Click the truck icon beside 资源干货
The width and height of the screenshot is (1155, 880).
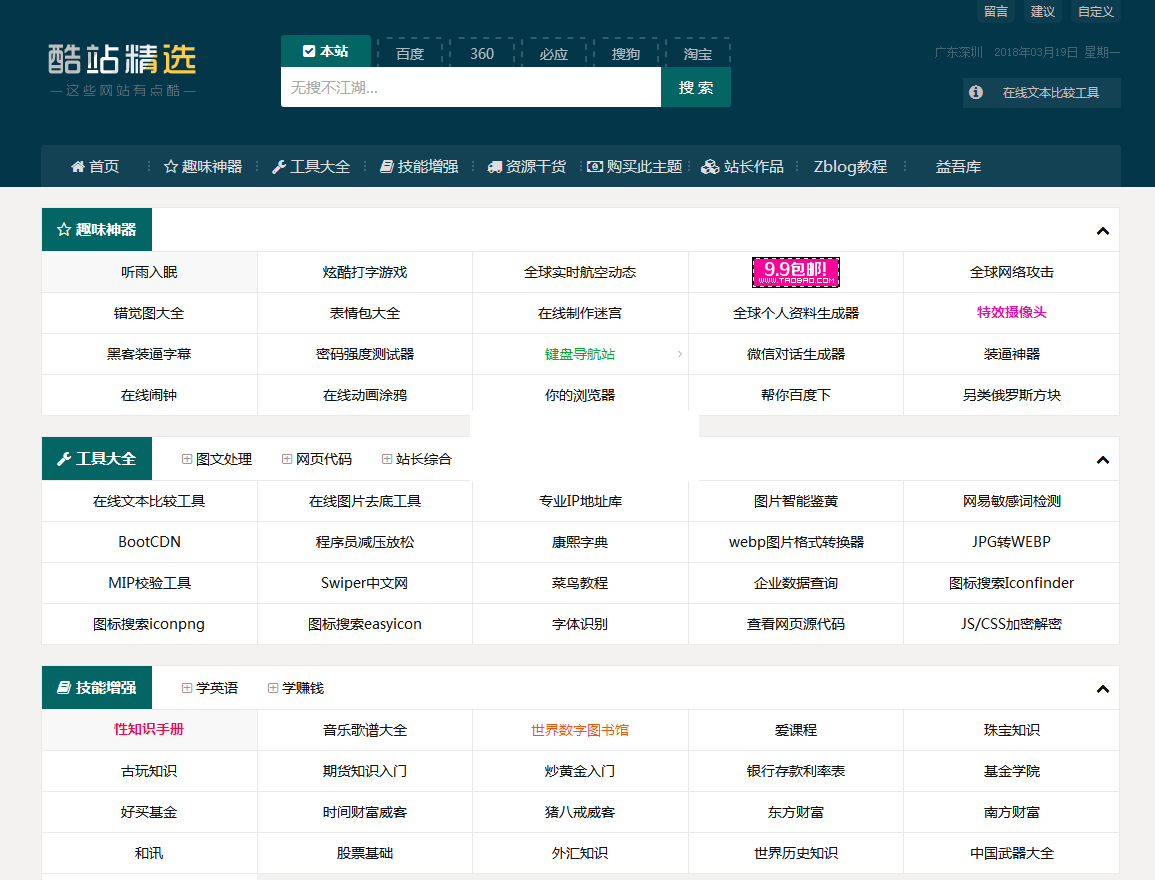click(x=494, y=167)
